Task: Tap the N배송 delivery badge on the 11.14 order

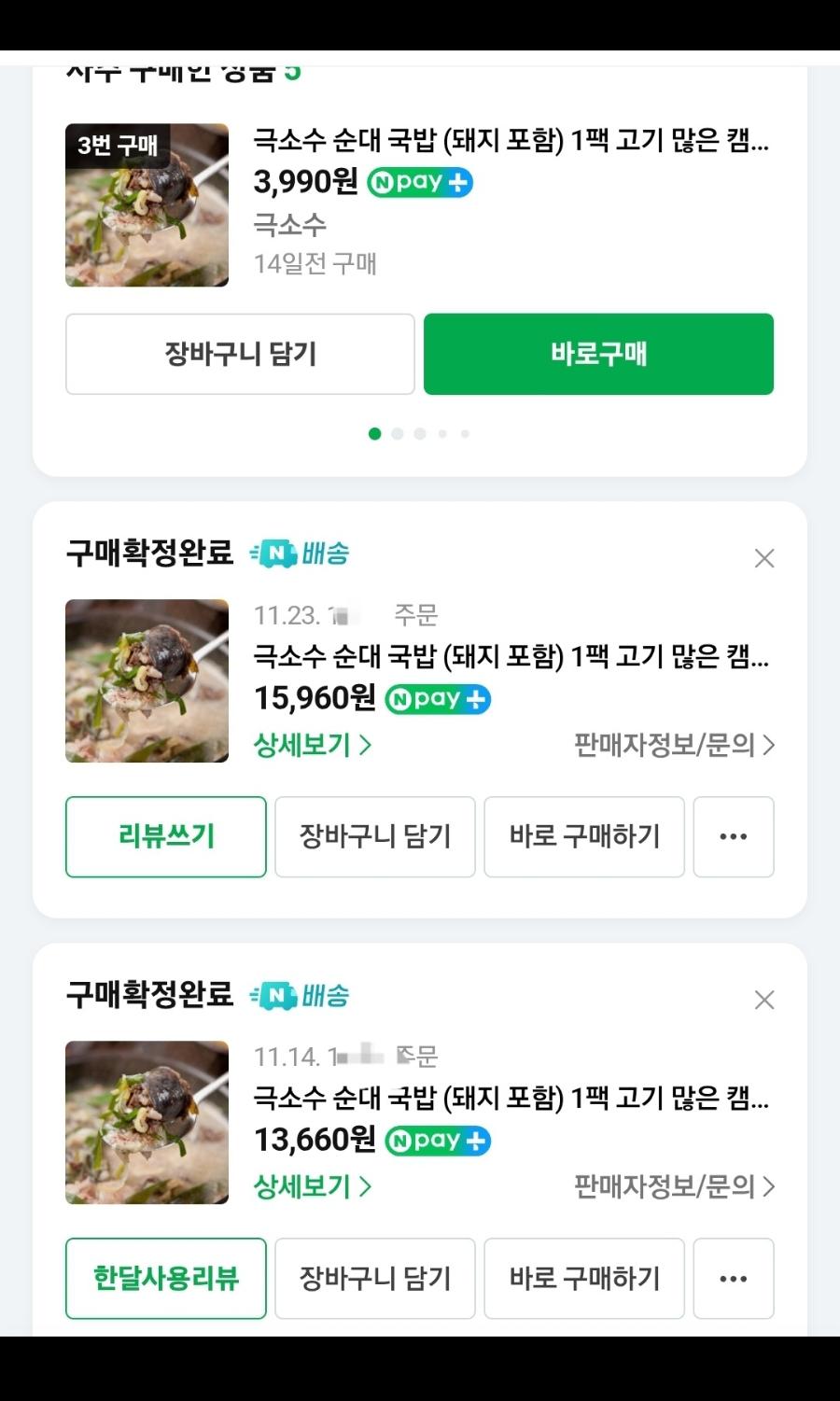Action: point(300,995)
